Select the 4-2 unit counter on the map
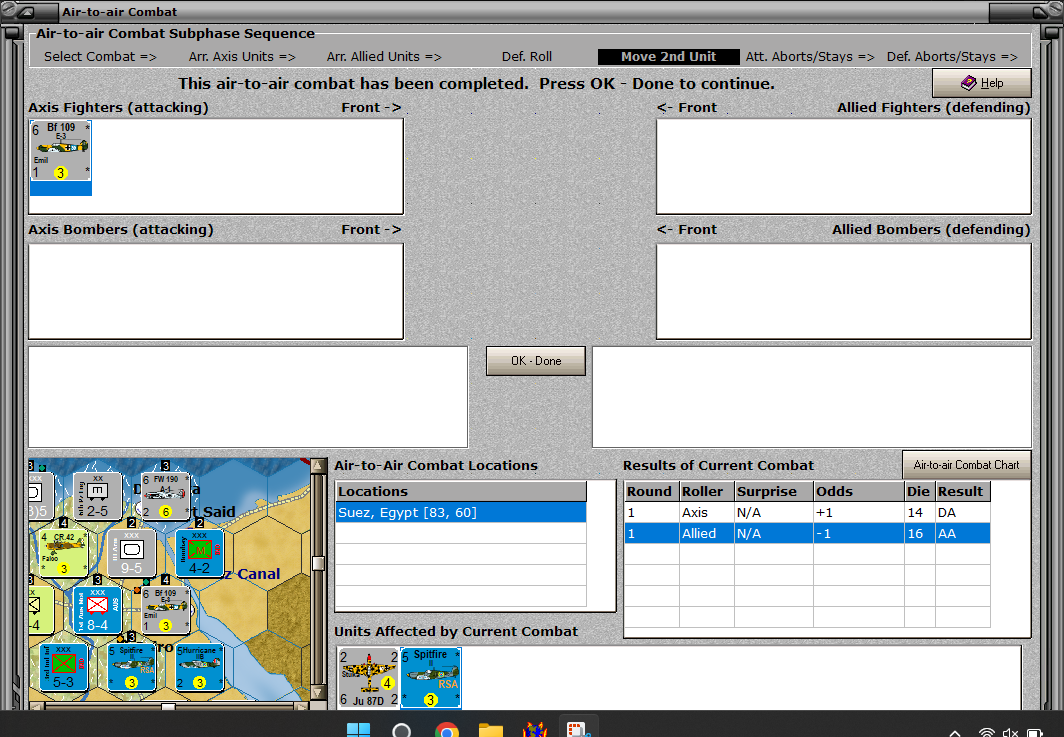The image size is (1064, 737). coord(200,553)
